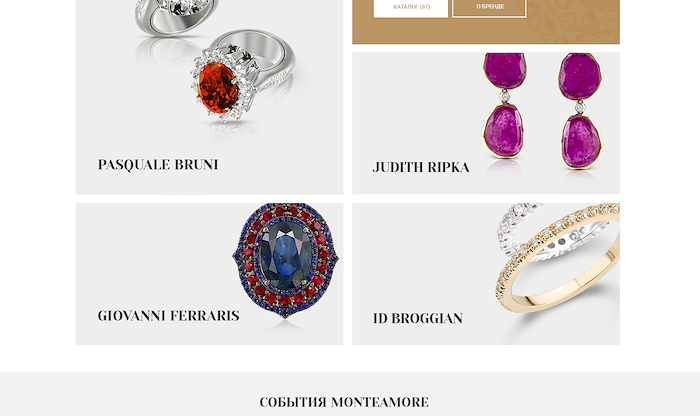700x416 pixels.
Task: Click the lower stone of the right purple earring
Action: tap(582, 140)
